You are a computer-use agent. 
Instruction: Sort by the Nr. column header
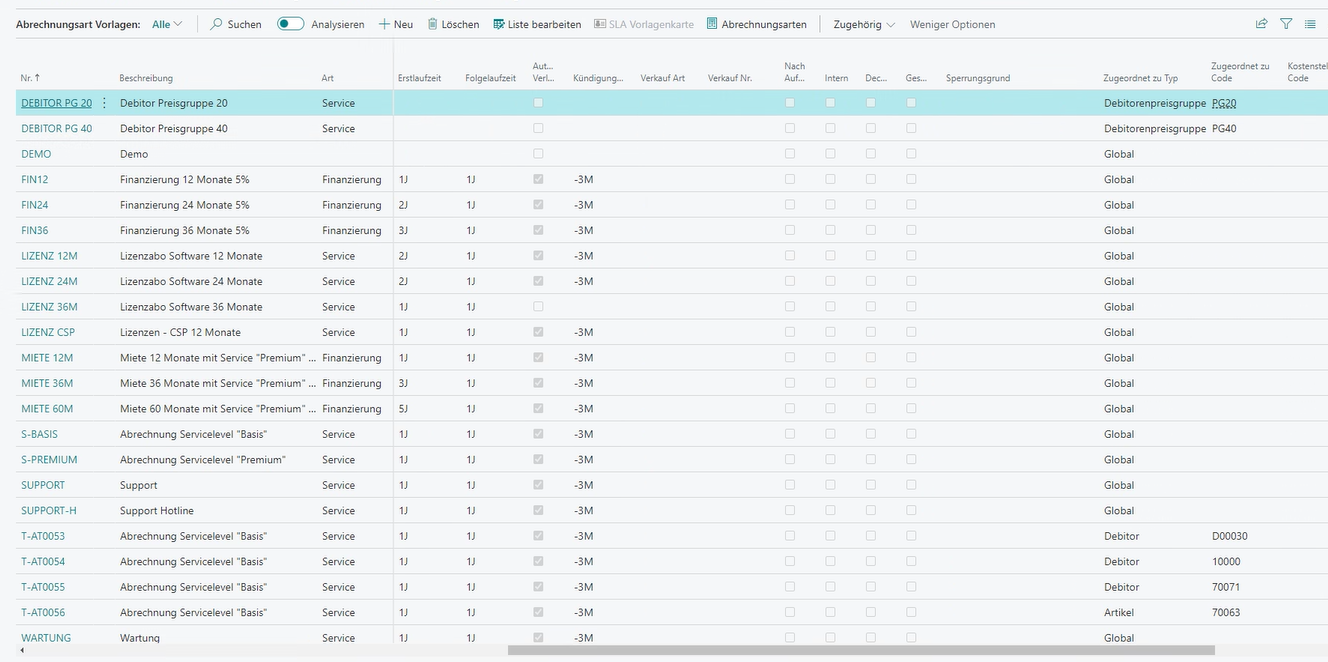point(30,78)
